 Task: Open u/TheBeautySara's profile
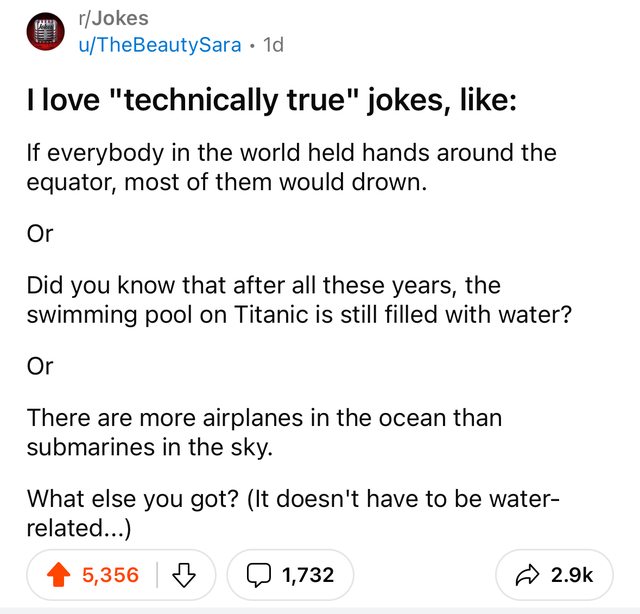point(160,45)
